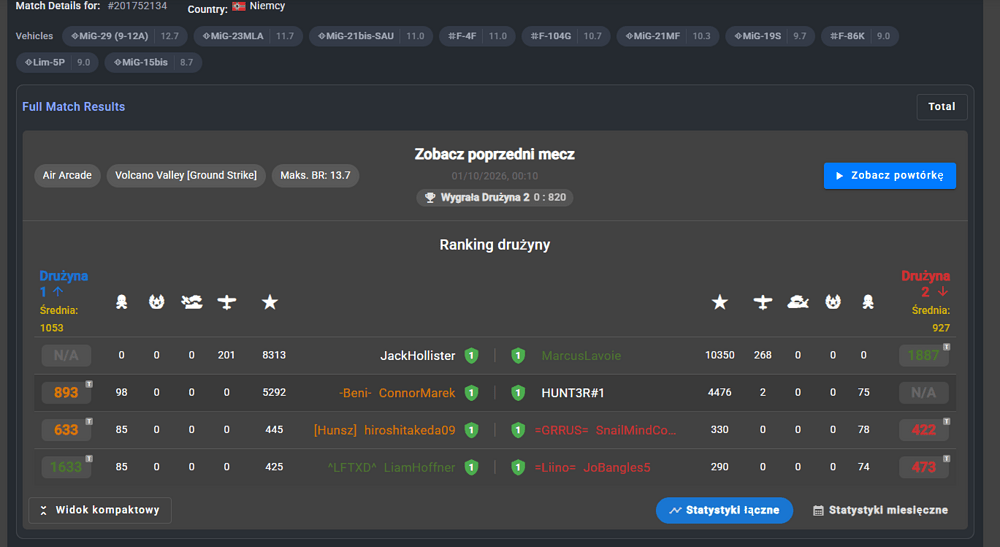Toggle Widok kompaktowy compact view
This screenshot has width=1000, height=547.
pos(100,511)
